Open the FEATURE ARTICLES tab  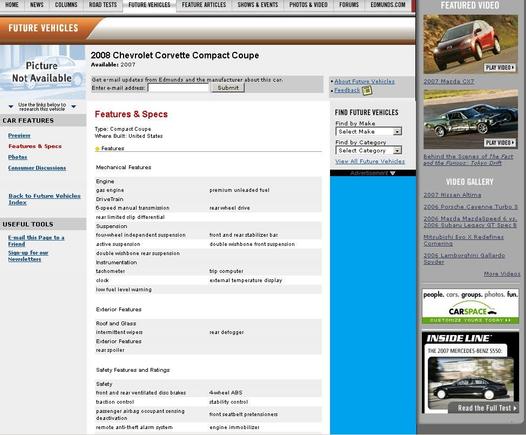(204, 5)
